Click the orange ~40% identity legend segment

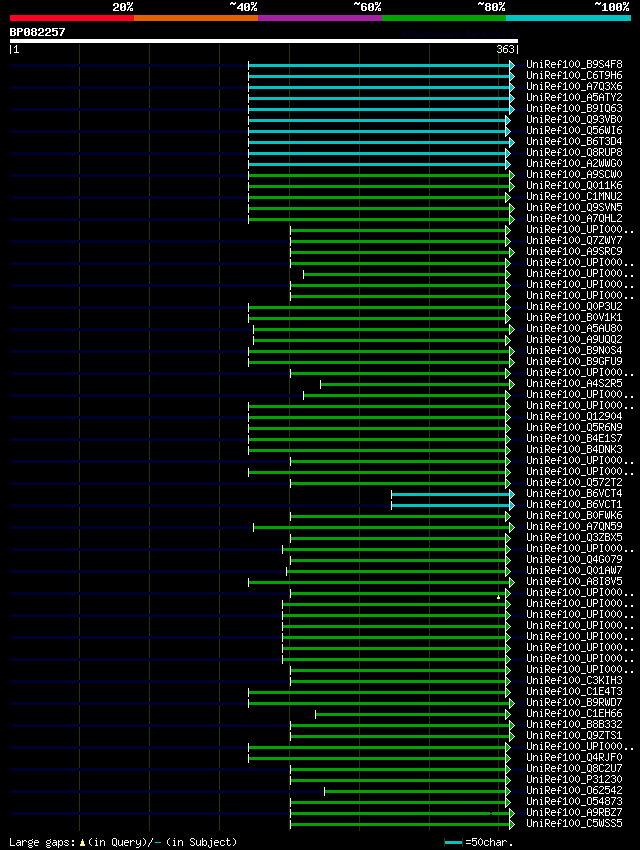(196, 18)
